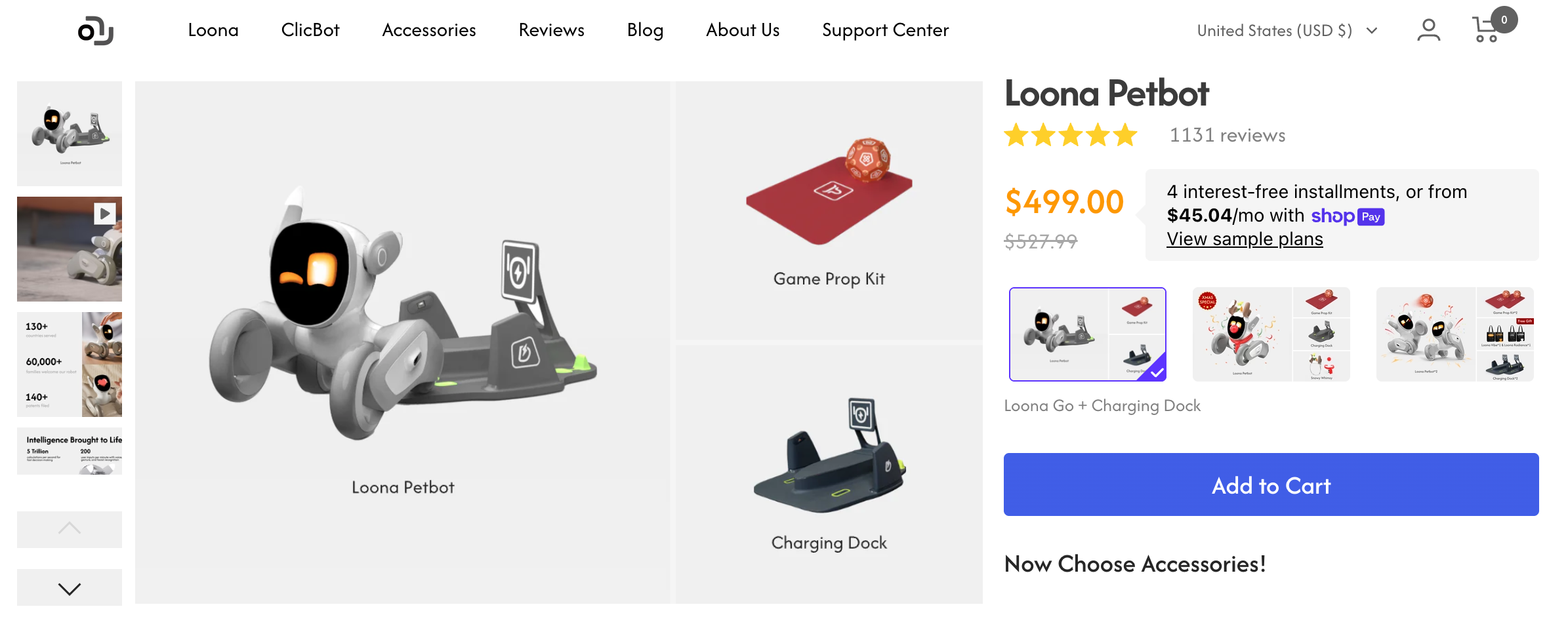Click the five-star rating icons
The image size is (1568, 632).
click(x=1070, y=135)
